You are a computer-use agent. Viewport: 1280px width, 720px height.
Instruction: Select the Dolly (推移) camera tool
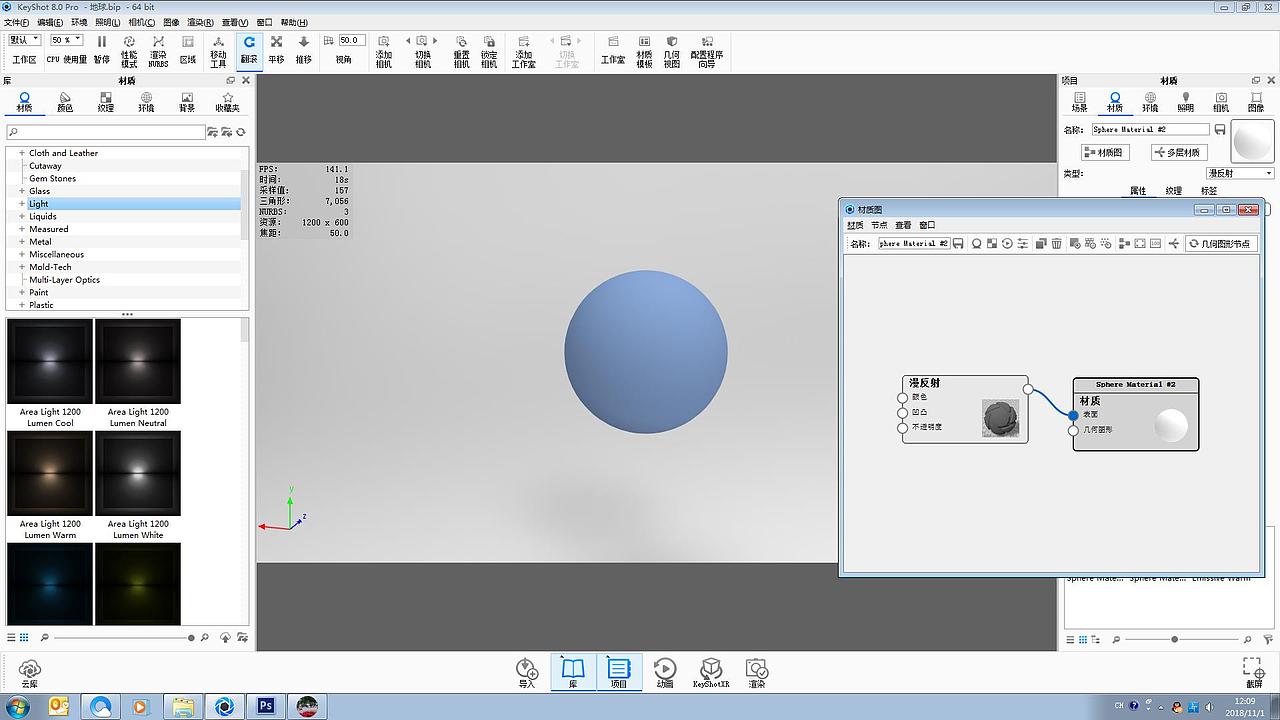[x=304, y=49]
